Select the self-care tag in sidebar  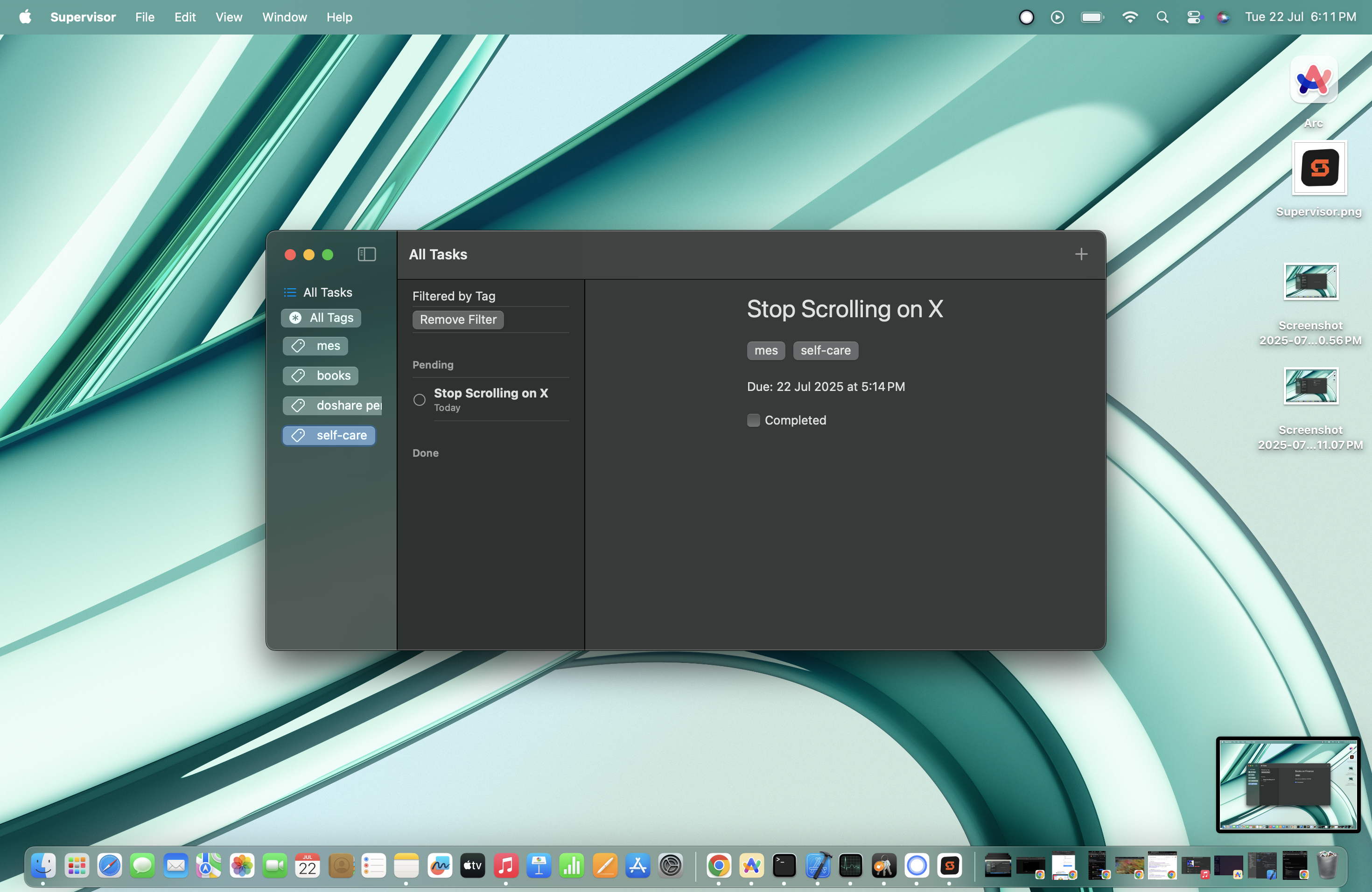(x=329, y=435)
